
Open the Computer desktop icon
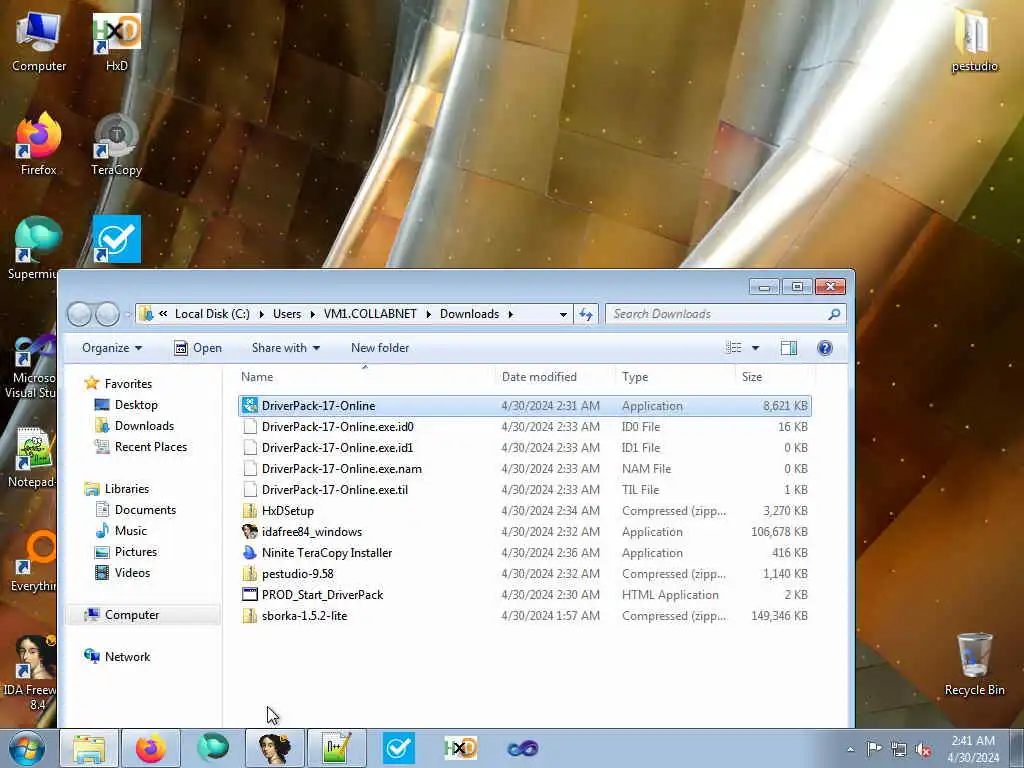pos(39,42)
